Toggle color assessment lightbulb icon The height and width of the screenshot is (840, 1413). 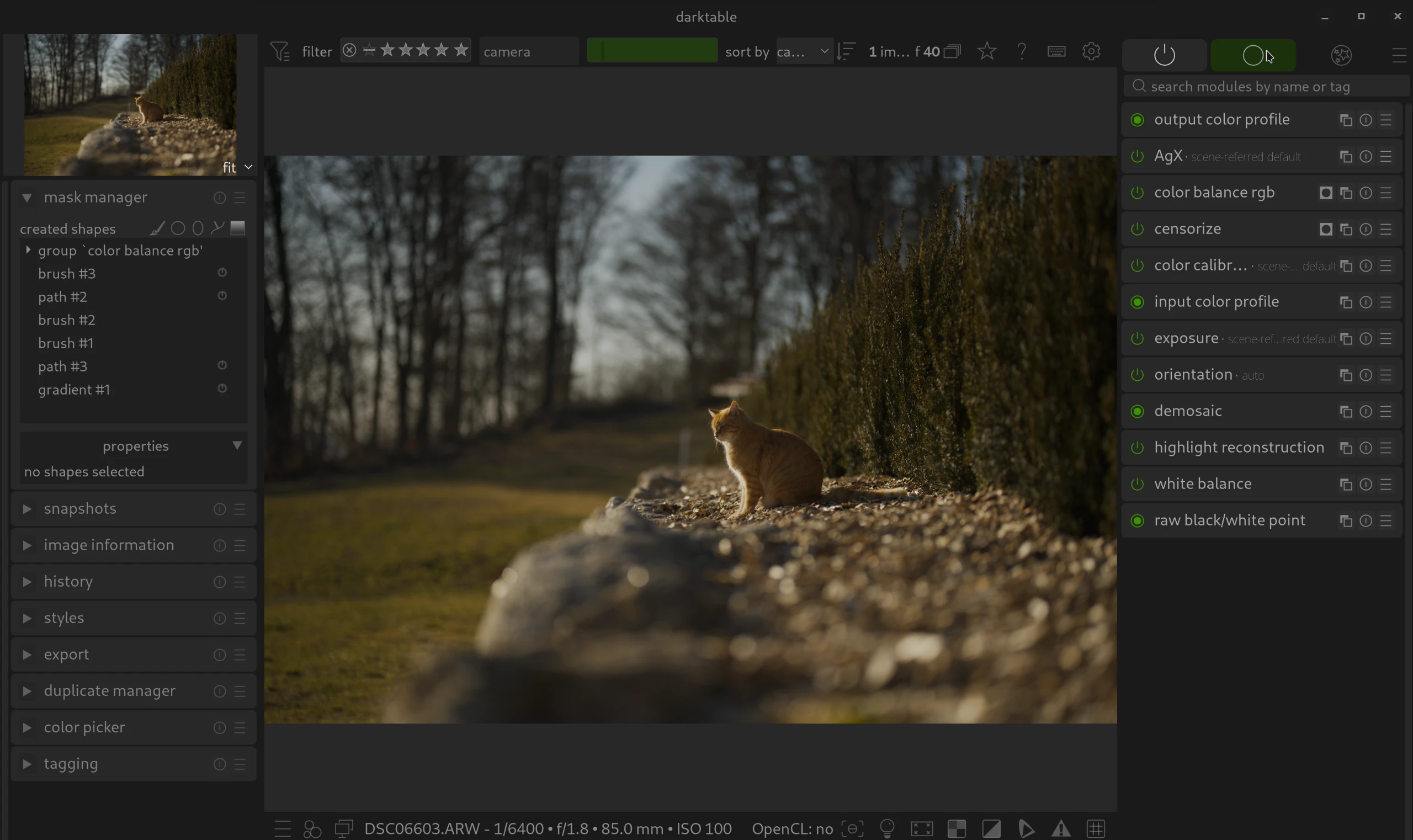tap(887, 828)
